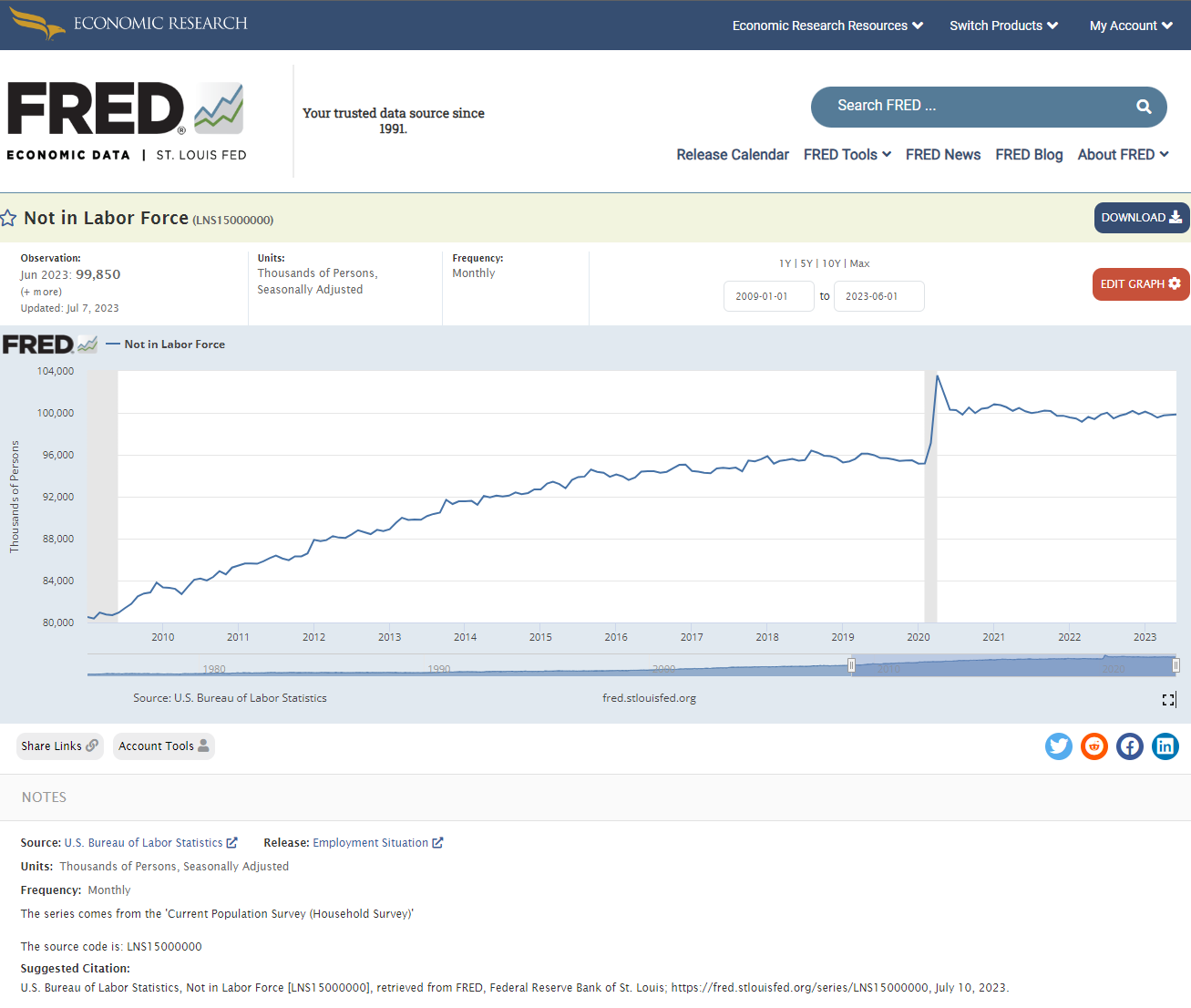
Task: Click start date field 2009-01-01
Action: click(x=769, y=296)
